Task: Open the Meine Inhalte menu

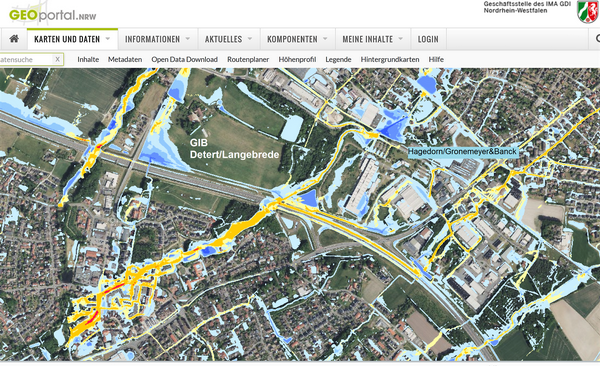Action: click(x=373, y=39)
